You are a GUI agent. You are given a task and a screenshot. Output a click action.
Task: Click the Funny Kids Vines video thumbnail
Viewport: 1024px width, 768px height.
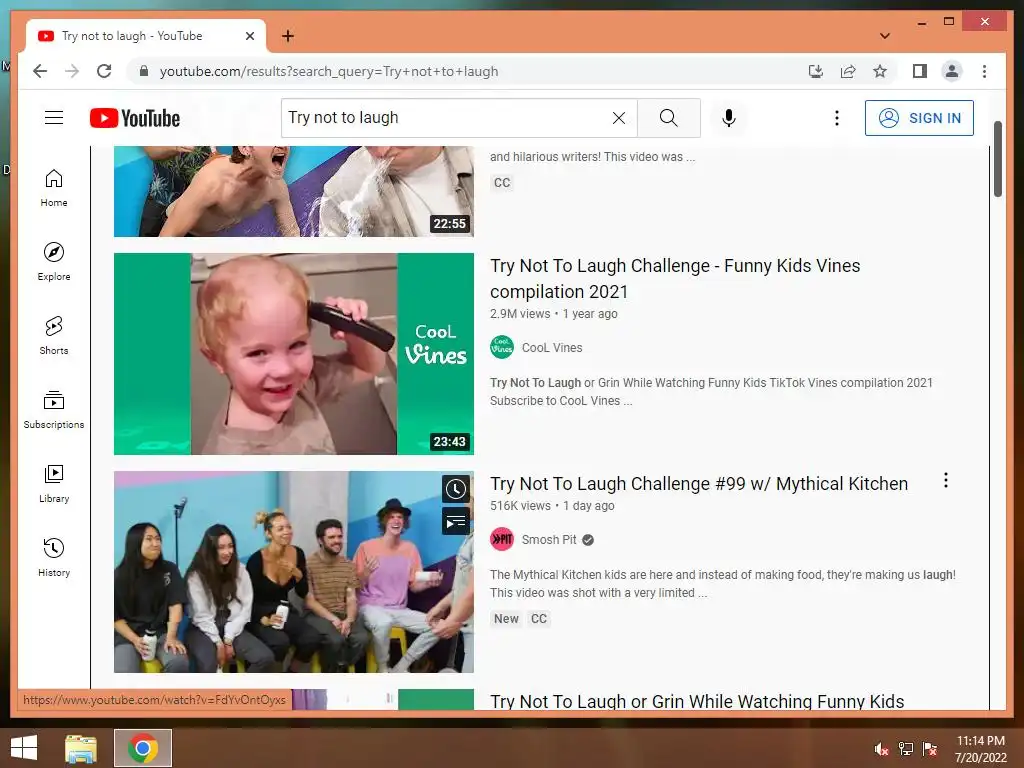click(x=294, y=354)
